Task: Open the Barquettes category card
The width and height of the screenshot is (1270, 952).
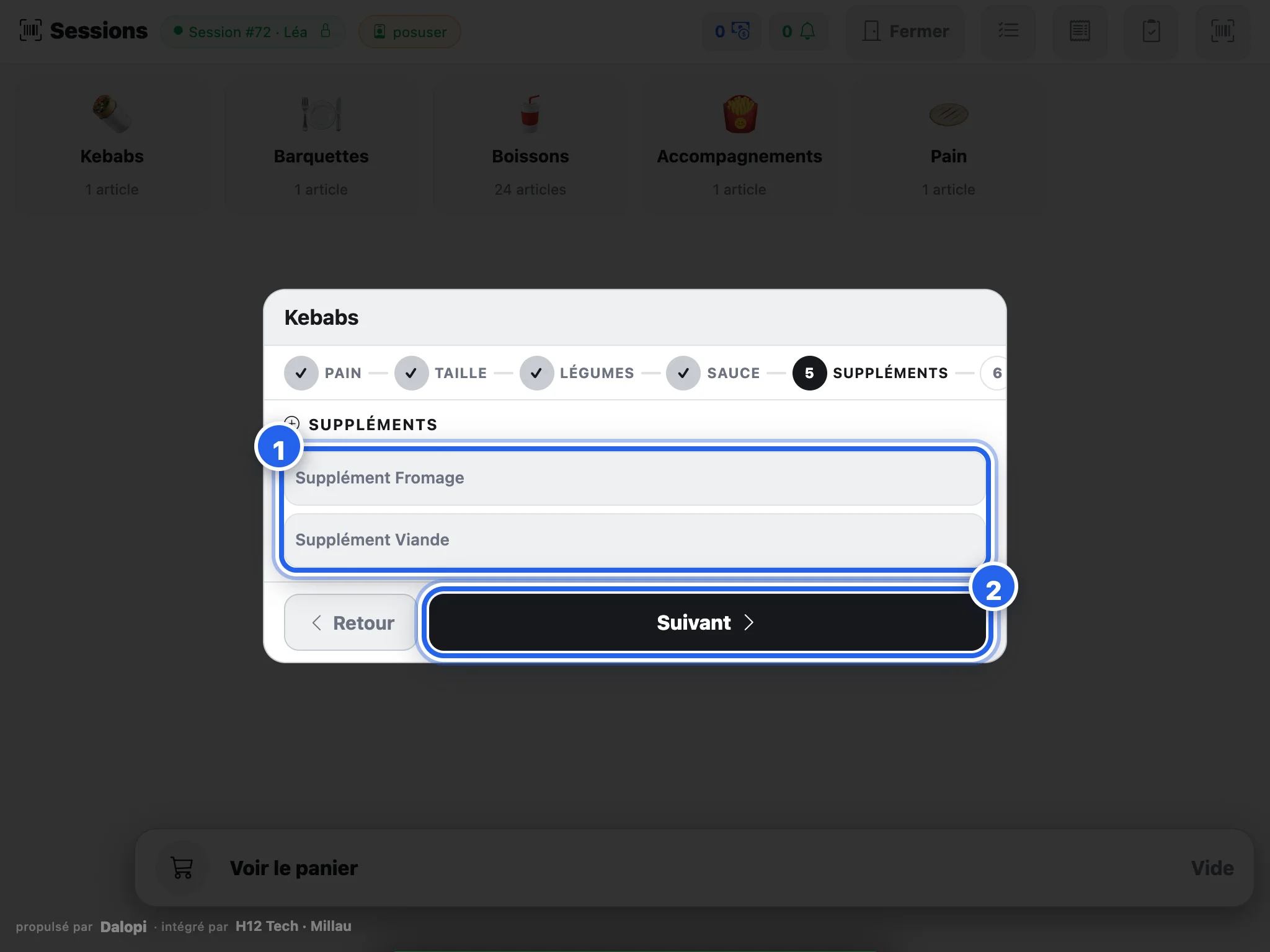Action: click(x=321, y=148)
